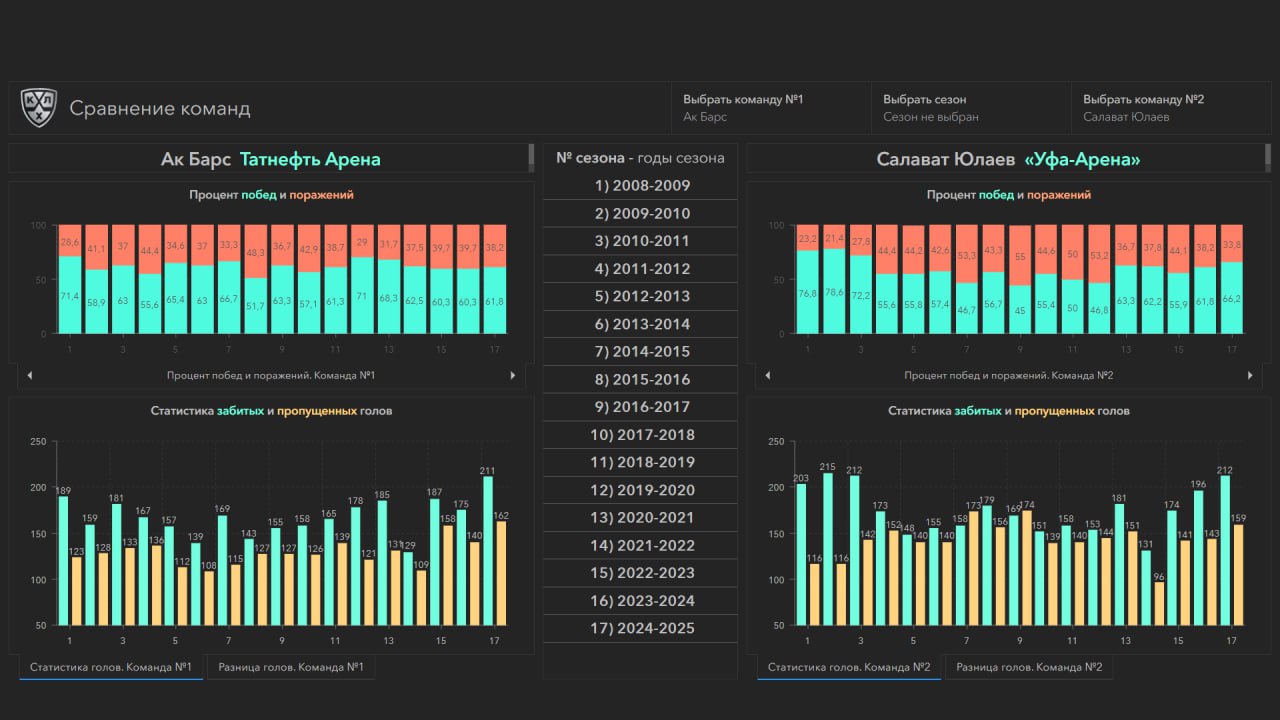The image size is (1280, 720).
Task: Click 'Процент побед и поражений. Команда №1' caption
Action: 271,375
